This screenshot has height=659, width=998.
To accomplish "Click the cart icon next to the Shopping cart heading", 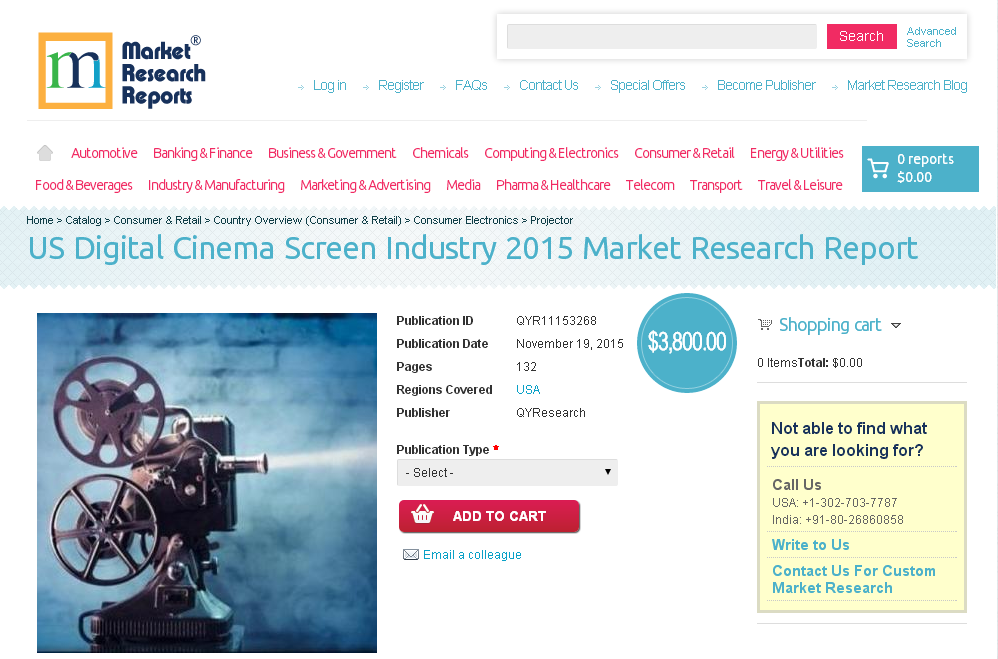I will point(765,324).
